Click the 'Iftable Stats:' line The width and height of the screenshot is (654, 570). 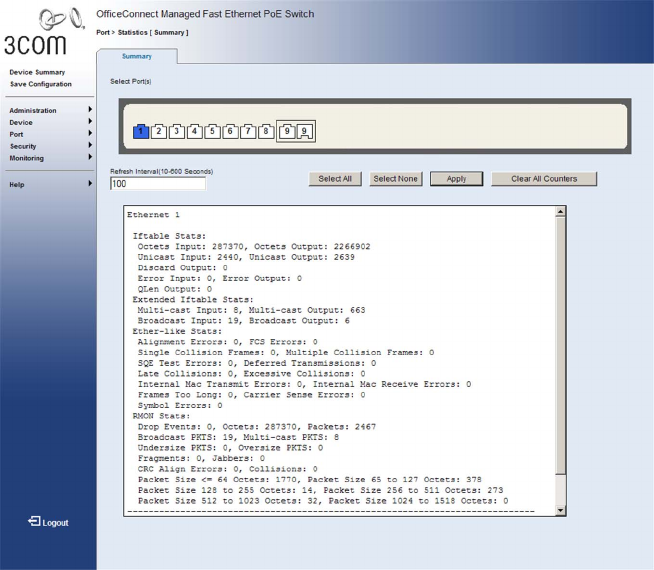tap(169, 236)
